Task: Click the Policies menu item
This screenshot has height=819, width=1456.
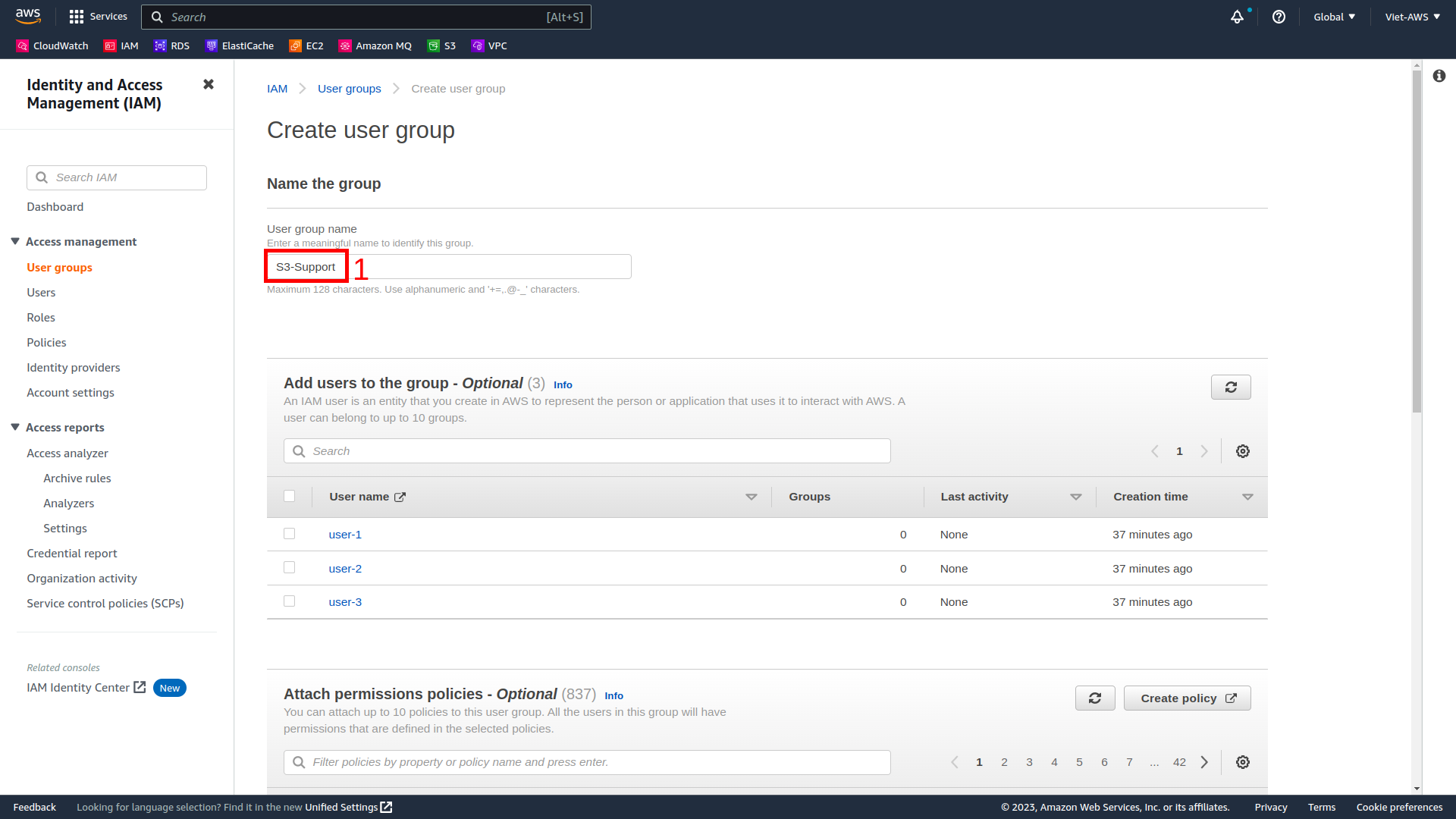Action: click(46, 342)
